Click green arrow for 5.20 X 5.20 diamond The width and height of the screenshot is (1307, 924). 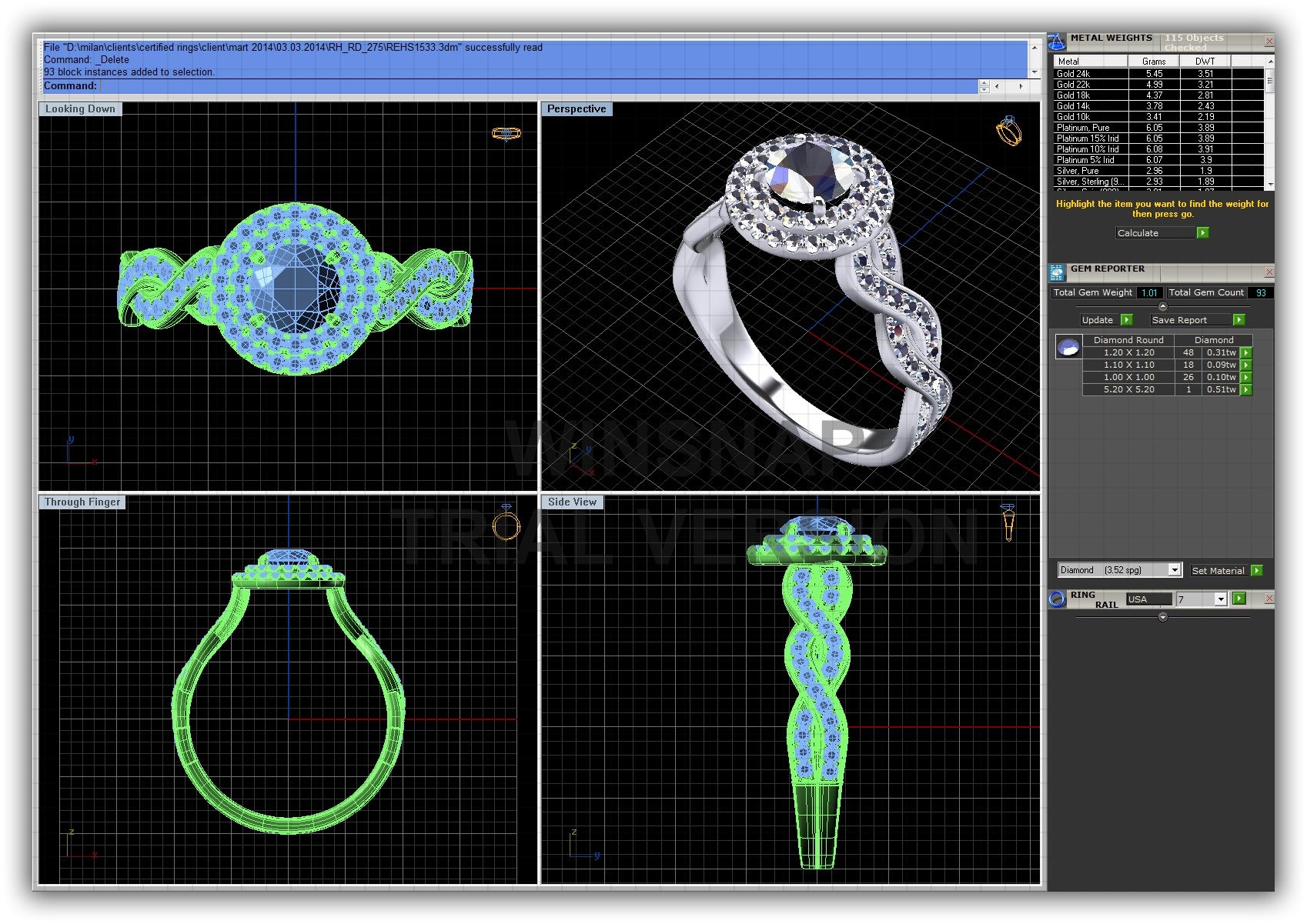(1246, 390)
